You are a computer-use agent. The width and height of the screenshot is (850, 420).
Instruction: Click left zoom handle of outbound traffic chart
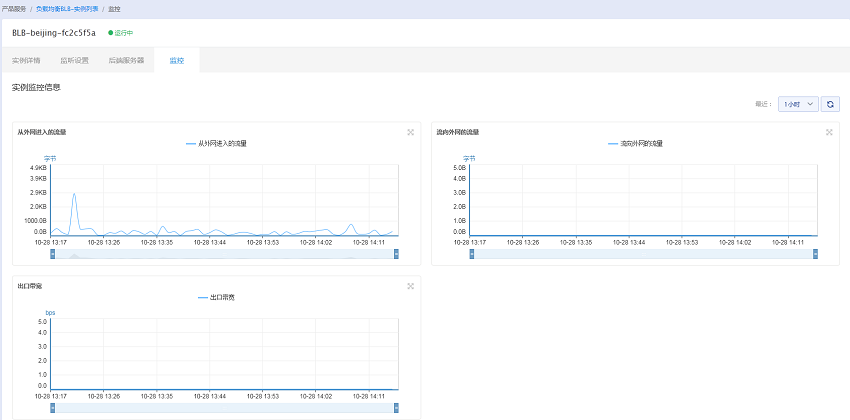pos(472,254)
